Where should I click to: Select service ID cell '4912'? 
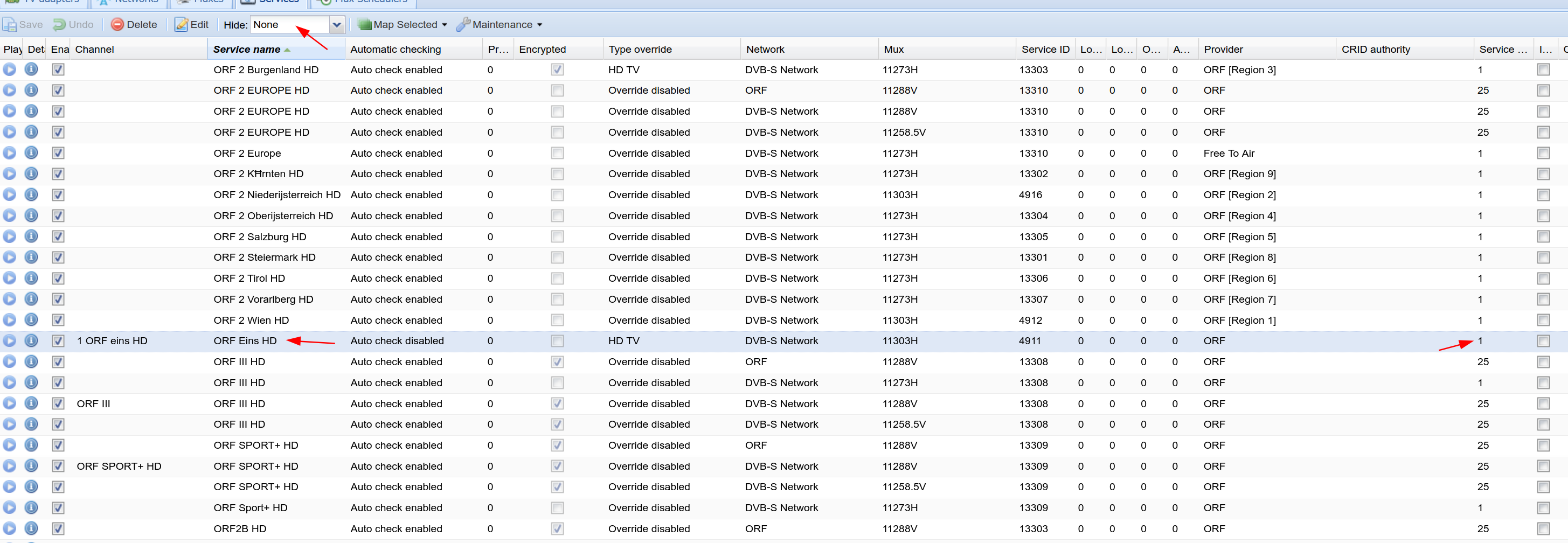click(x=1030, y=319)
